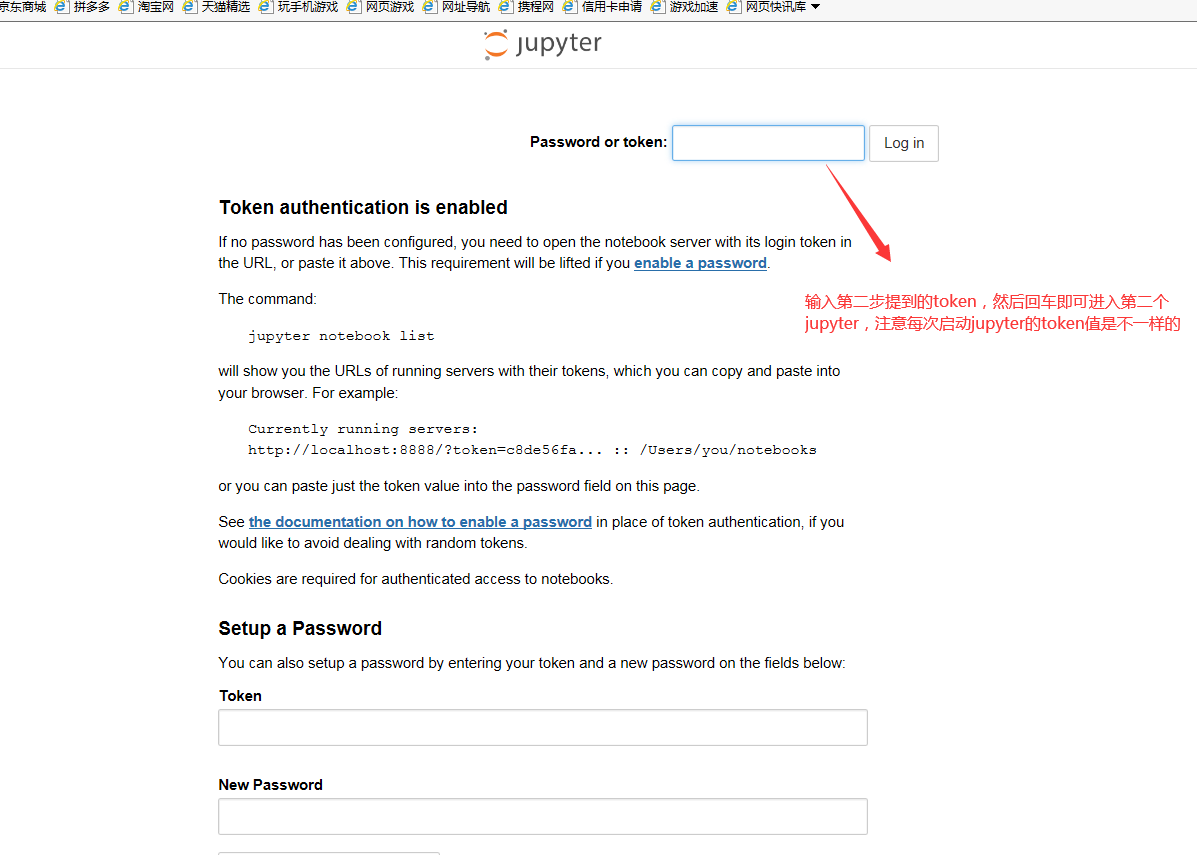Select the 'jupyter notebook list' command text
1197x855 pixels.
pos(341,336)
